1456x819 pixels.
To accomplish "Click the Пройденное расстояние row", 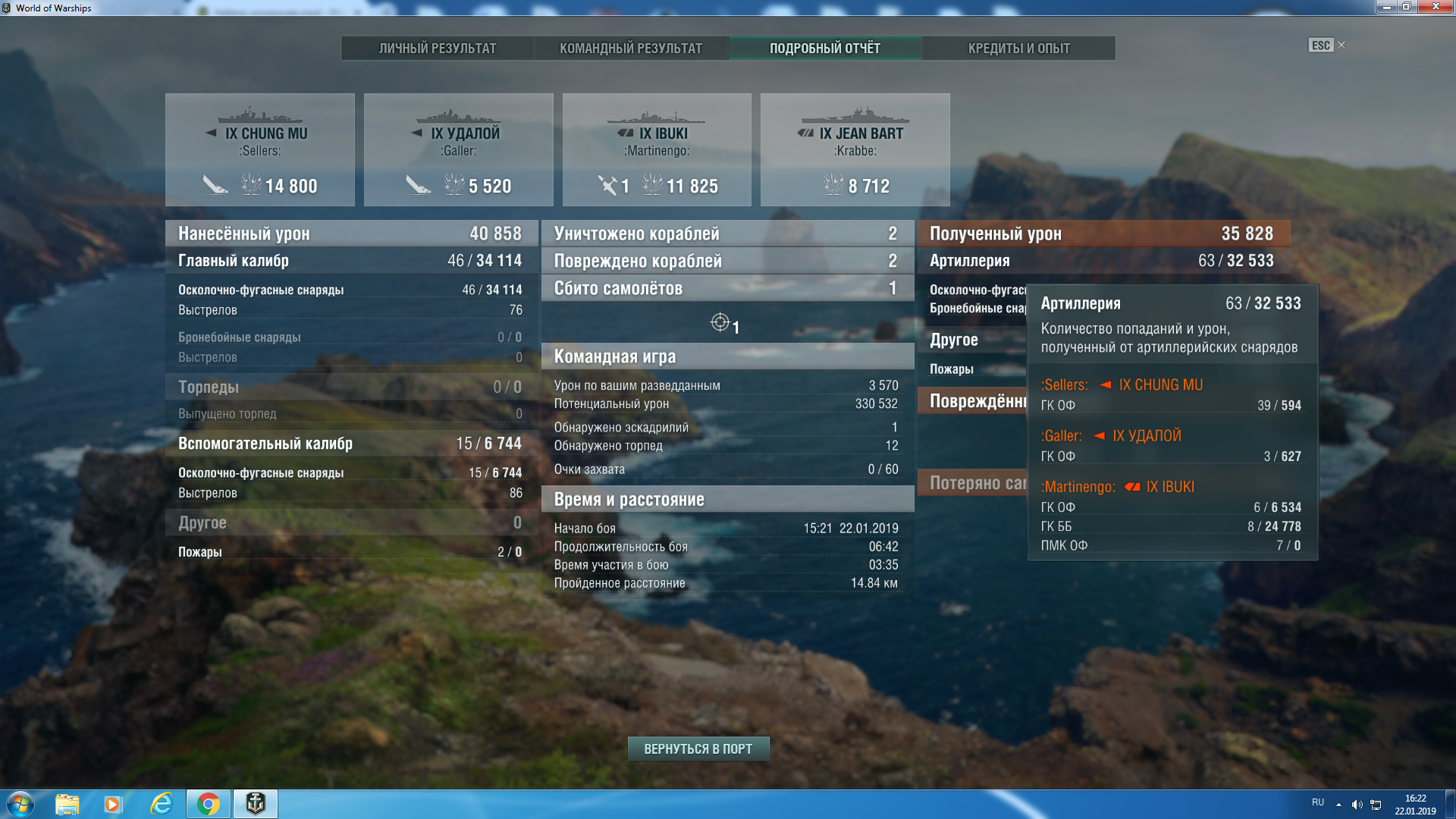I will tap(726, 582).
